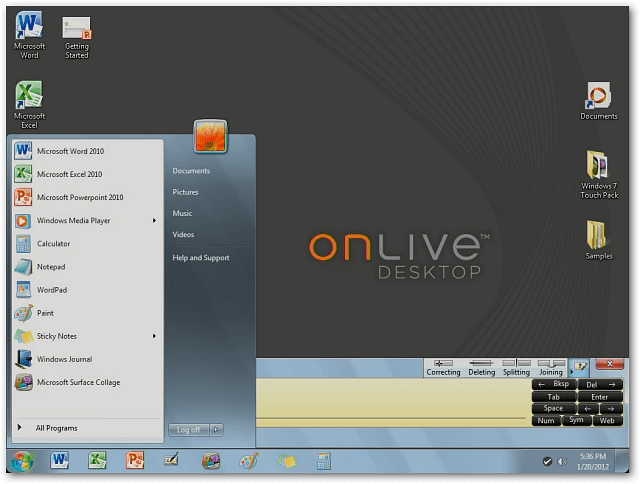Click the user account picture in Start menu
640x484 pixels.
[210, 136]
